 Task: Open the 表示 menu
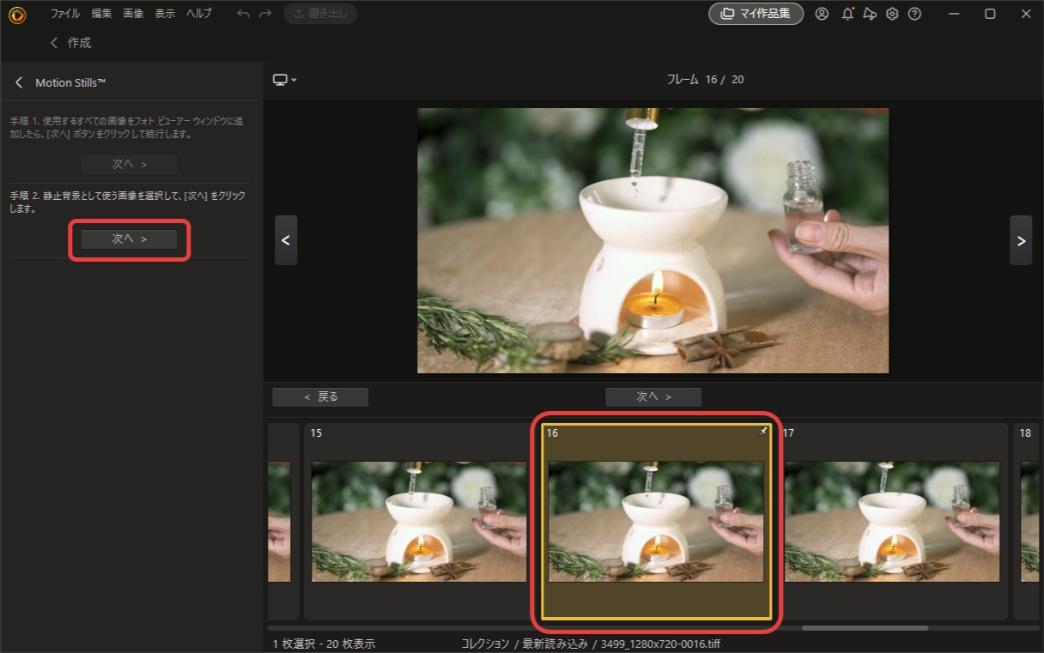[x=164, y=13]
